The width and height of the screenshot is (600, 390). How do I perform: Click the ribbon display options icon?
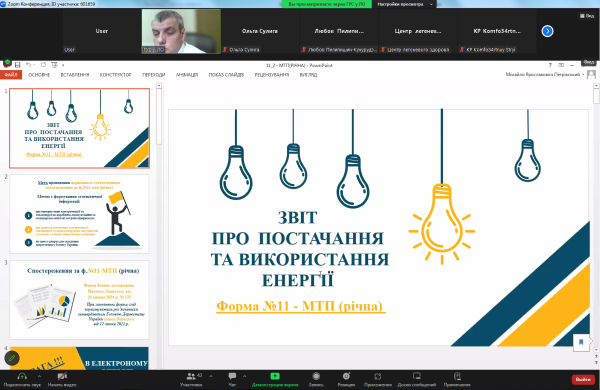561,65
